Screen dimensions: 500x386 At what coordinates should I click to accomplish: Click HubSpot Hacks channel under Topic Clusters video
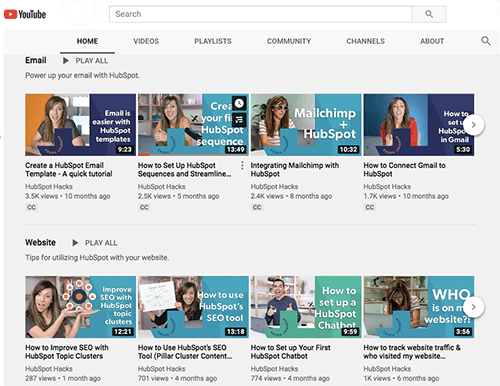pyautogui.click(x=49, y=369)
